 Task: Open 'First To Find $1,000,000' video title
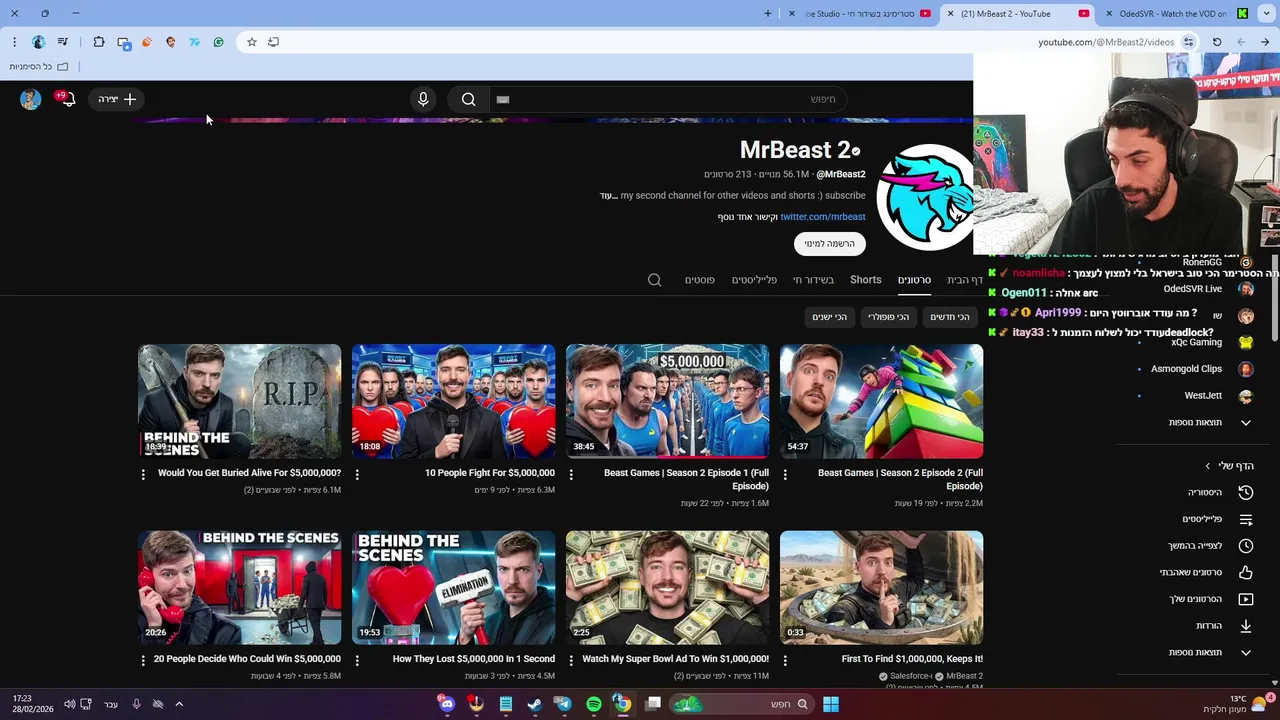pos(912,659)
